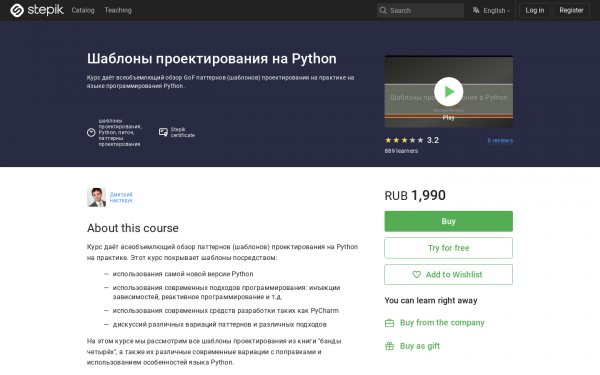Screen dimensions: 600x375
Task: Click the briefcase icon beside Buy from company
Action: coord(389,323)
